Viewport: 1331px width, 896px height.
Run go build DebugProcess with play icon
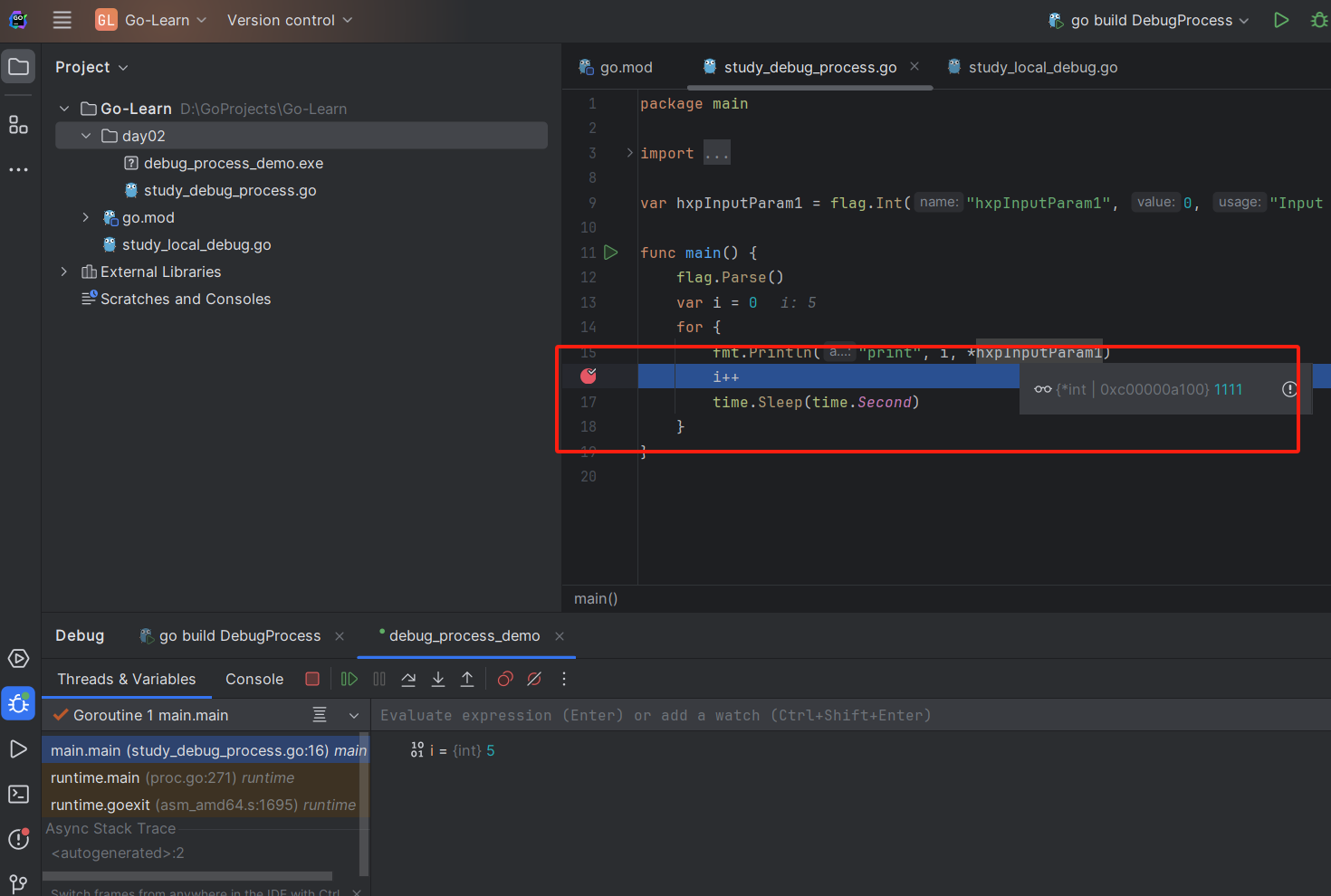click(x=1280, y=20)
